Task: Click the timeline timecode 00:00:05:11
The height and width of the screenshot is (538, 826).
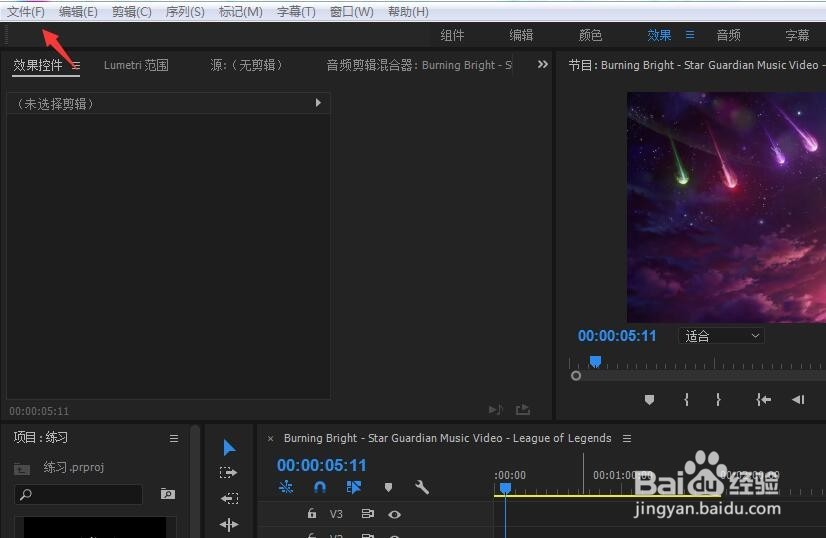Action: pyautogui.click(x=321, y=465)
